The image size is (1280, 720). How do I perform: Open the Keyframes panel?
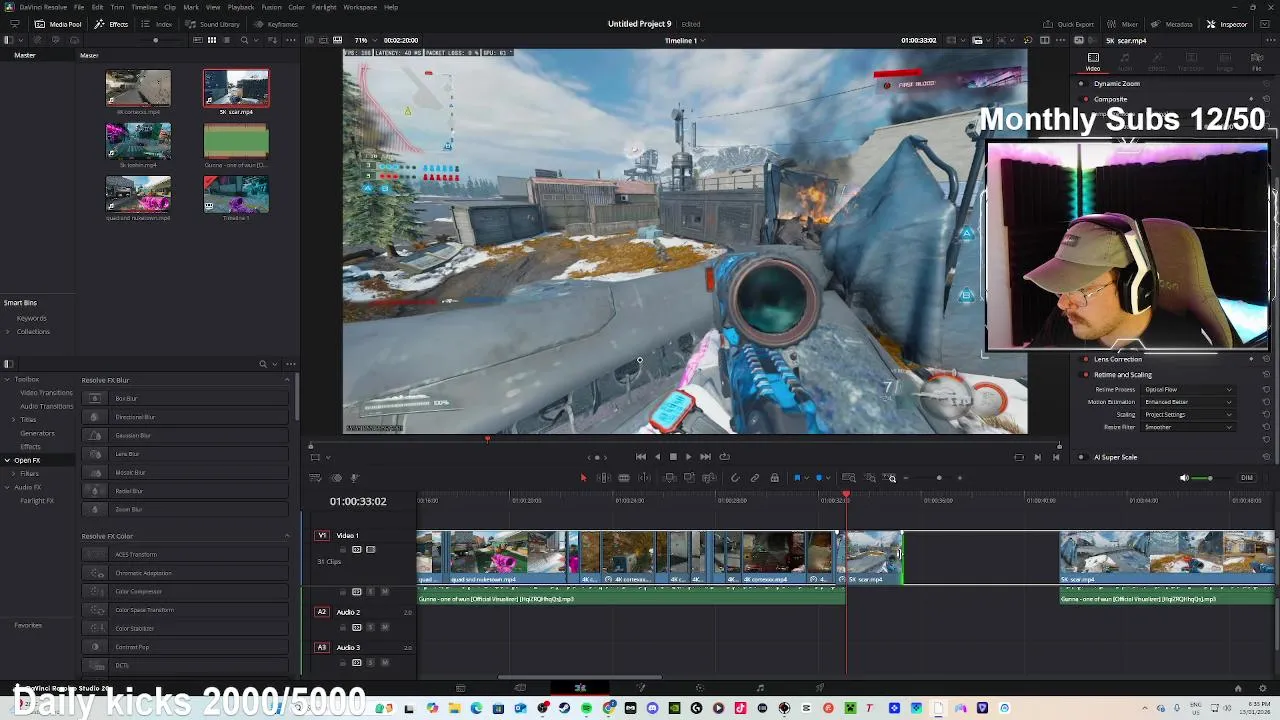click(276, 24)
